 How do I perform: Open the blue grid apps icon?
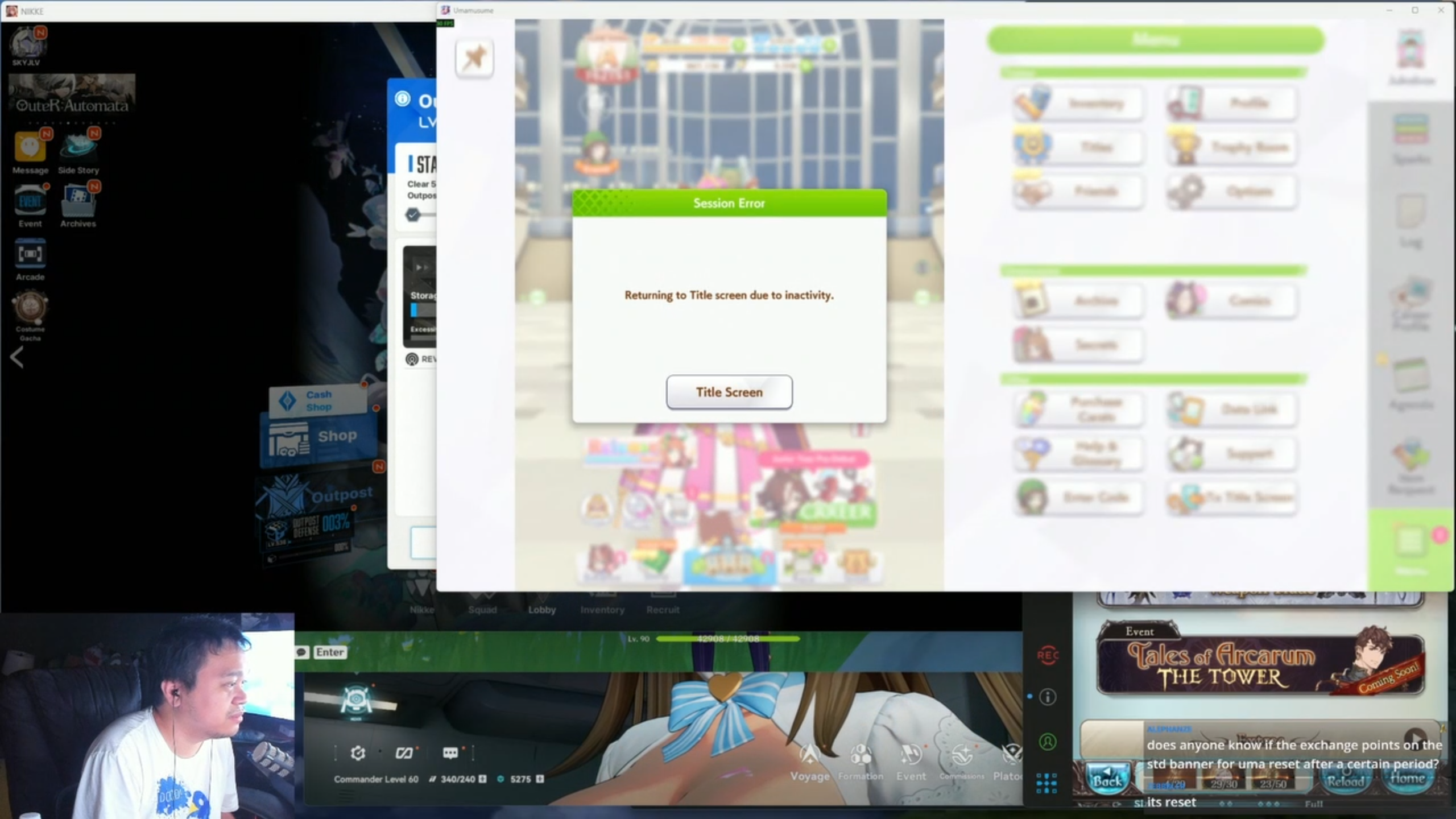[1046, 783]
